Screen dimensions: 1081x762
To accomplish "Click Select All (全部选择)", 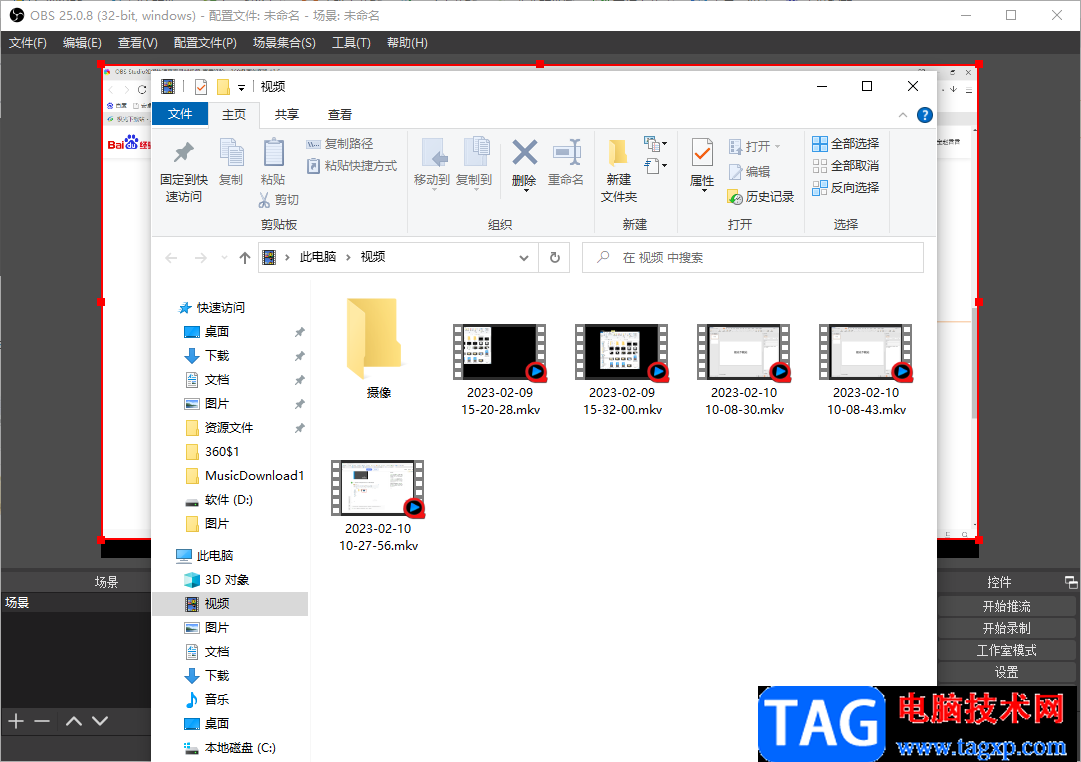I will 845,143.
